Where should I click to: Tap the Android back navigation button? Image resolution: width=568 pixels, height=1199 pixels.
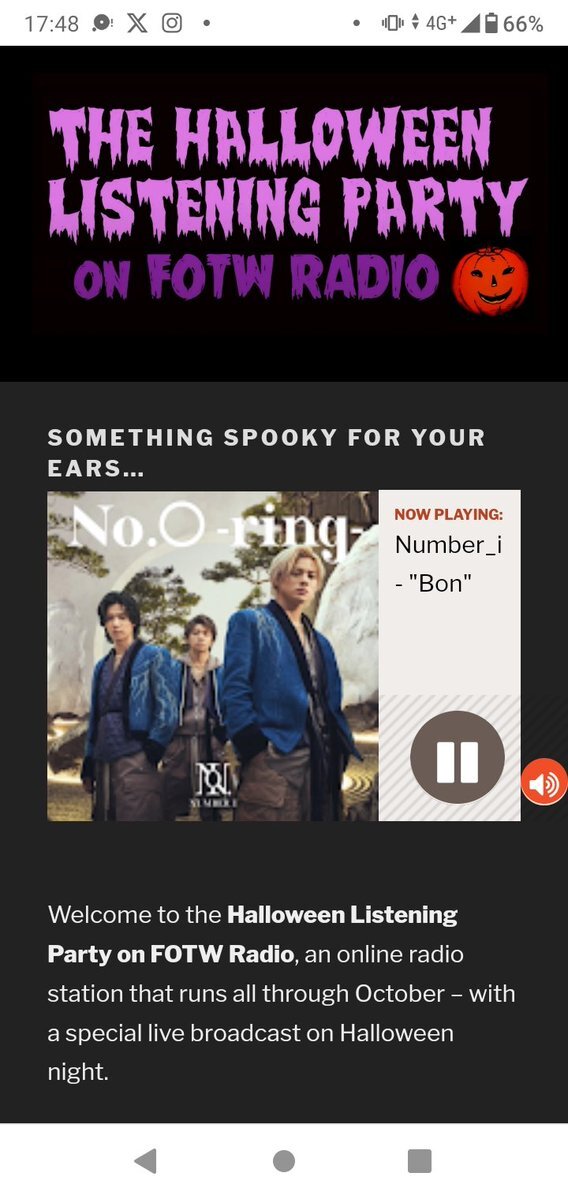[x=145, y=1161]
